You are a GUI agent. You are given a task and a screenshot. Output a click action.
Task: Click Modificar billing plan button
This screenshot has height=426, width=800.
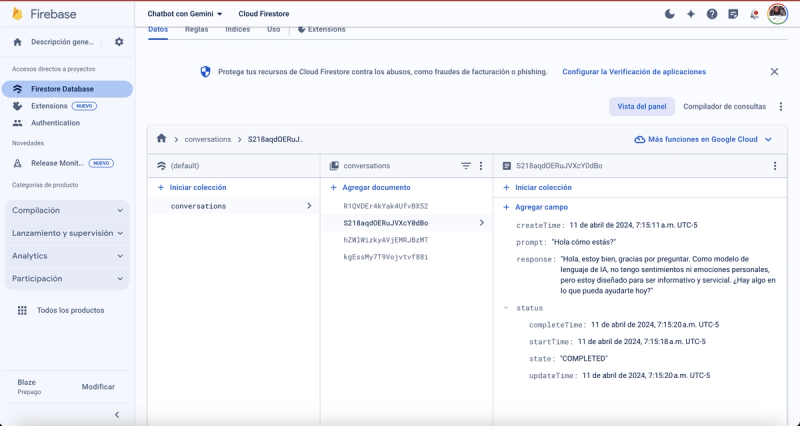98,387
